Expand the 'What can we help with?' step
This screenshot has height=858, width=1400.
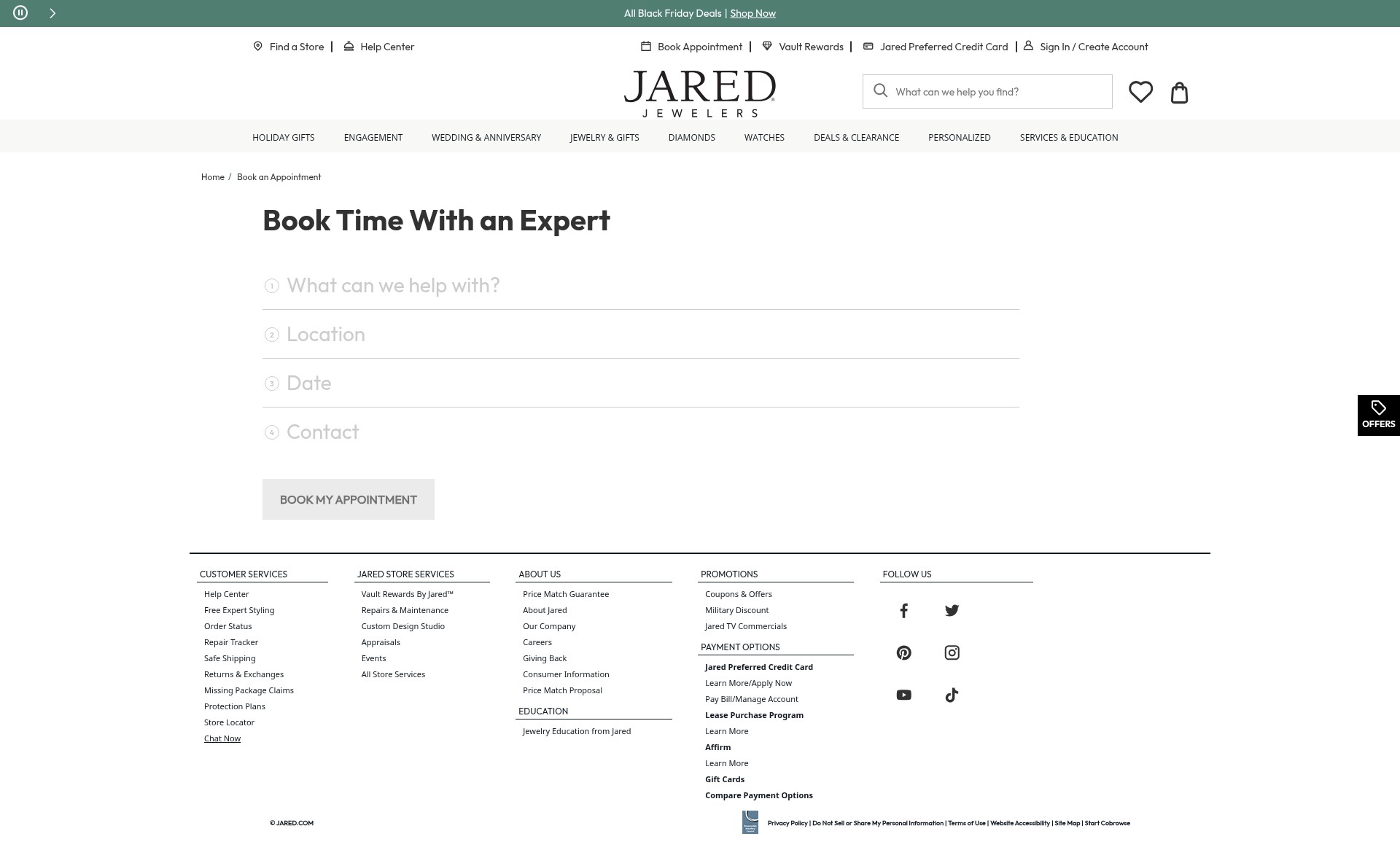[x=640, y=285]
